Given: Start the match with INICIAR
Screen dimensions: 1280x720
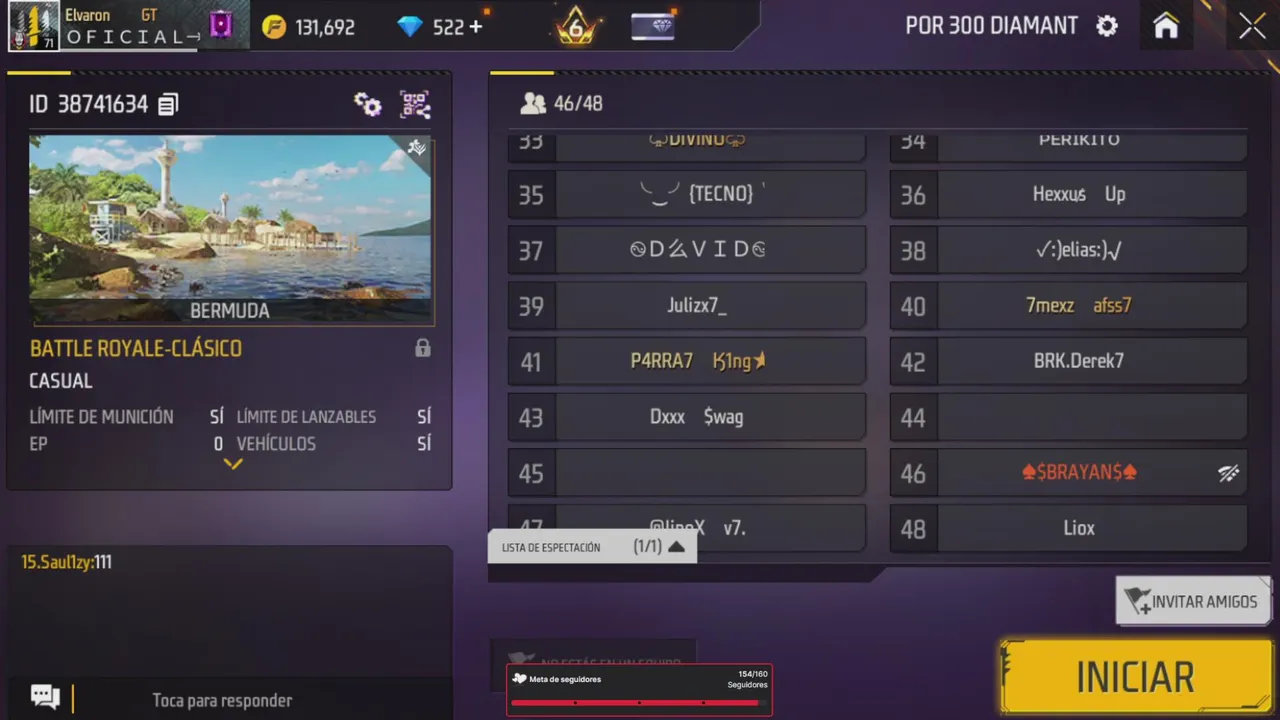Looking at the screenshot, I should coord(1135,677).
